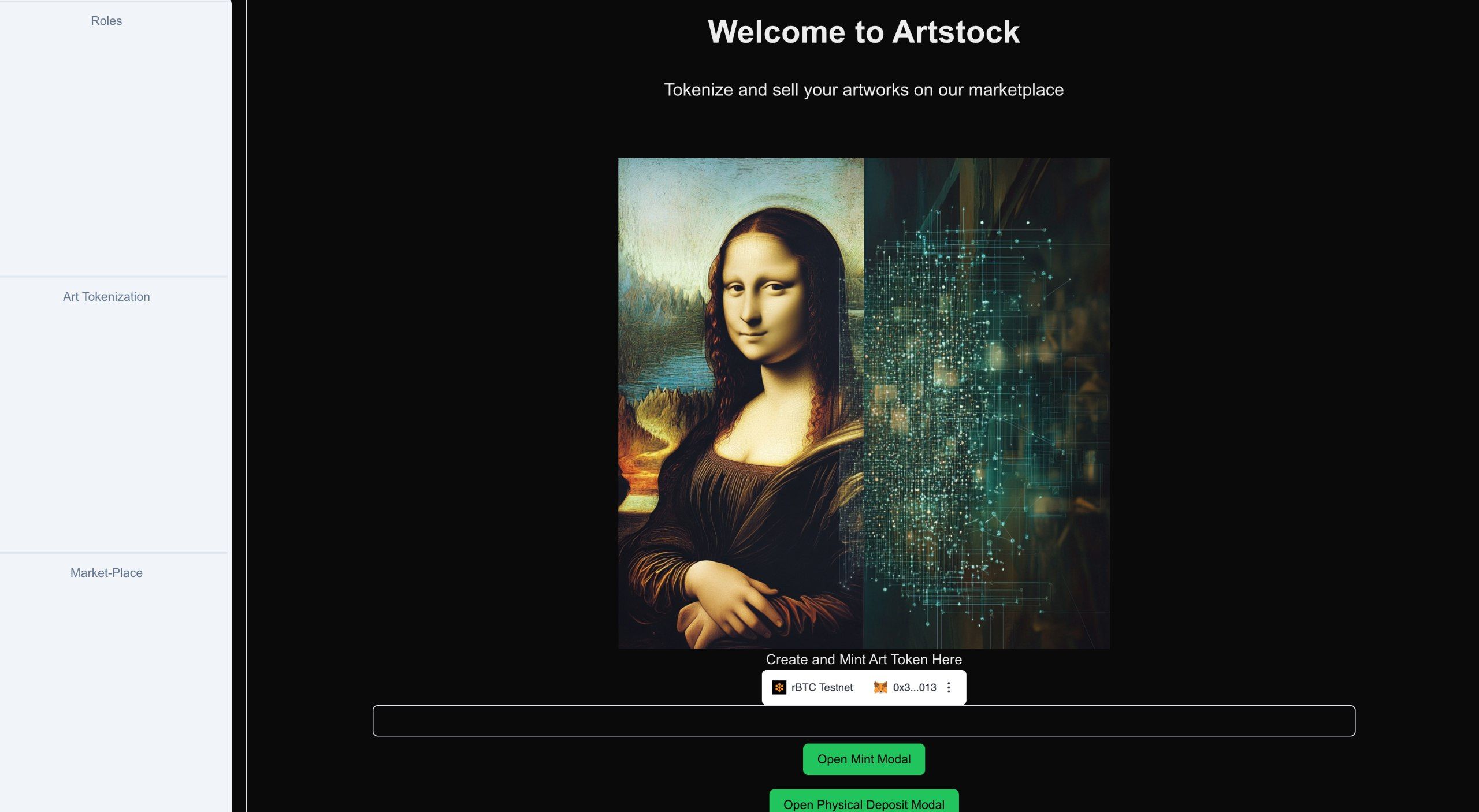Viewport: 1479px width, 812px height.
Task: Click the MetaMask fox wallet icon
Action: (x=880, y=687)
